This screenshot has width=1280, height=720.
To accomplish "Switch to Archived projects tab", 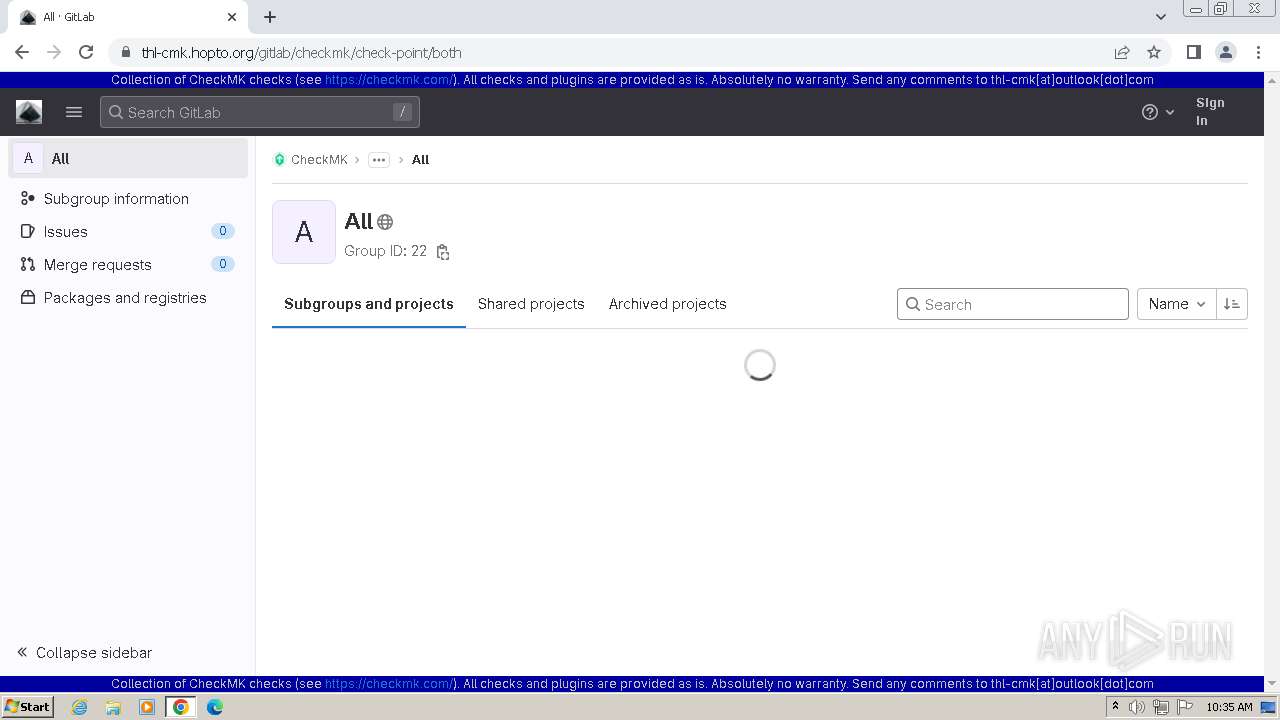I will click(668, 304).
